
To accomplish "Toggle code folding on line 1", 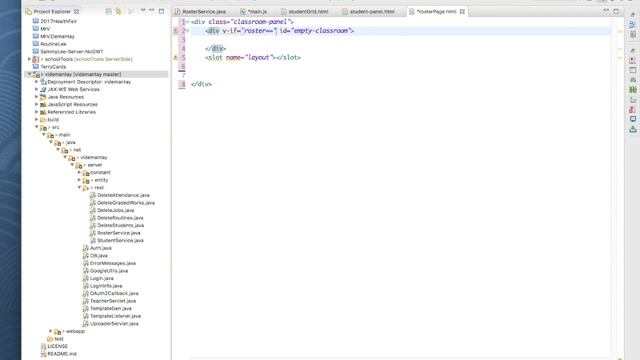I will pos(187,22).
